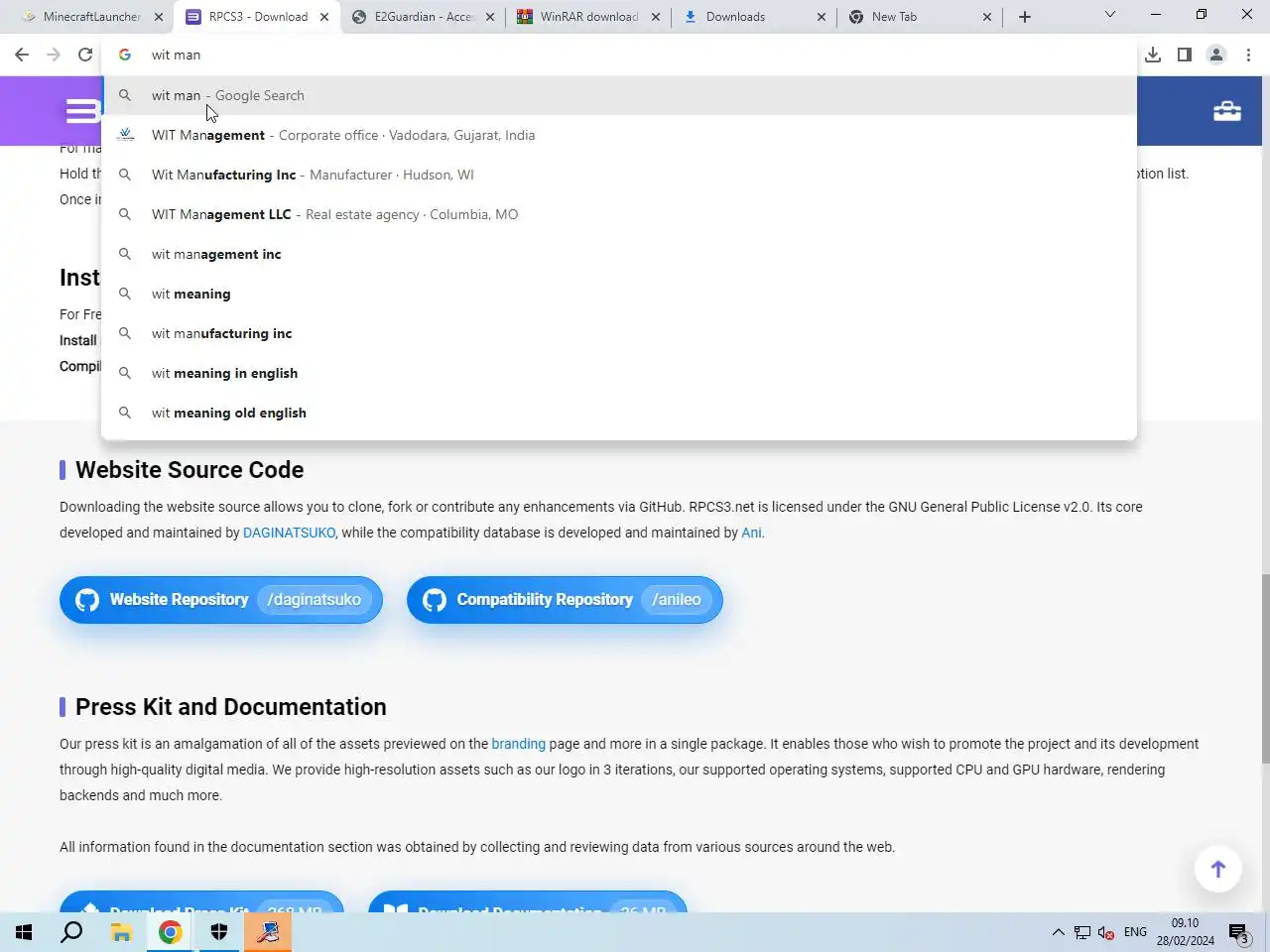Open the RPCS3 hamburger menu
Viewport: 1270px width, 952px height.
(x=81, y=111)
